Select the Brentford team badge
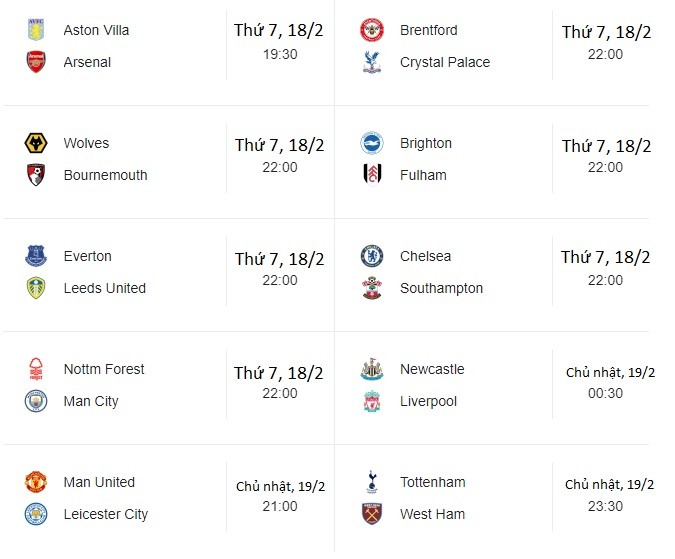Viewport: 675px width, 559px height. [372, 30]
